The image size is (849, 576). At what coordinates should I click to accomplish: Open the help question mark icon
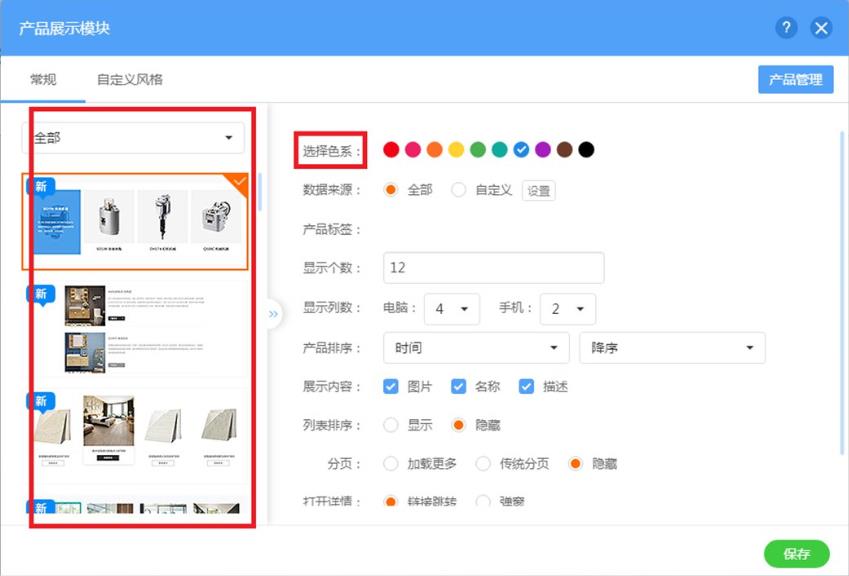[786, 28]
